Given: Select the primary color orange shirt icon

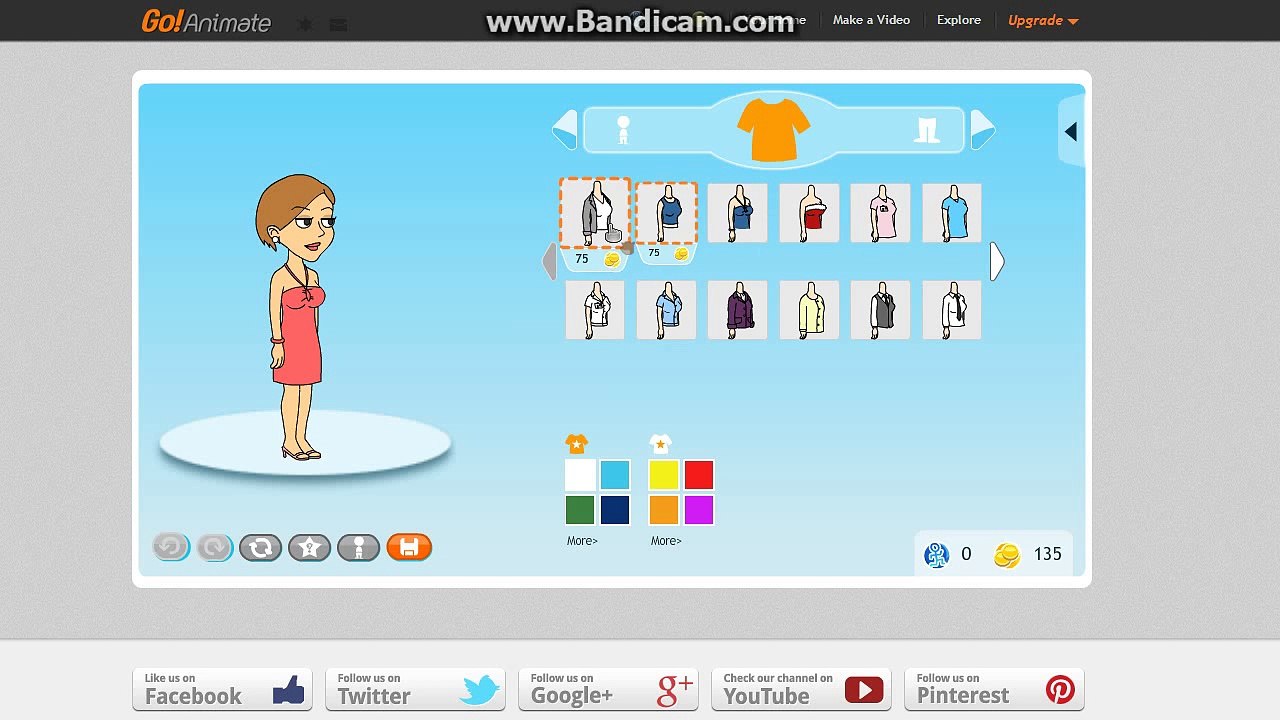Looking at the screenshot, I should (x=577, y=444).
